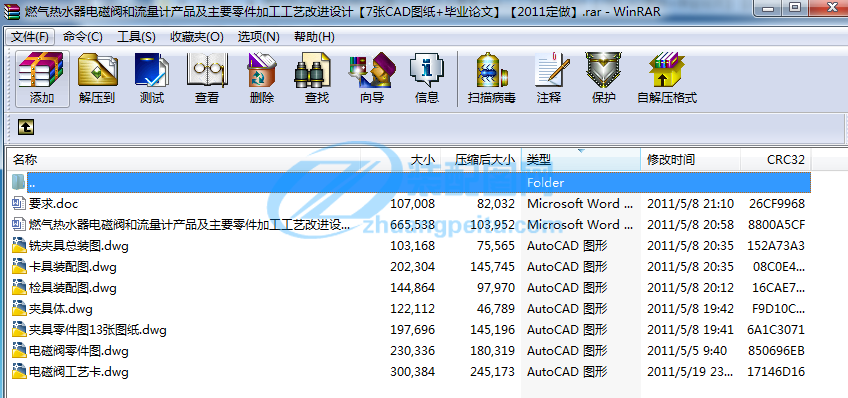This screenshot has width=848, height=398.
Task: Click DWG icon beside 夹具零件图13张图纸.dwg
Action: [19, 329]
